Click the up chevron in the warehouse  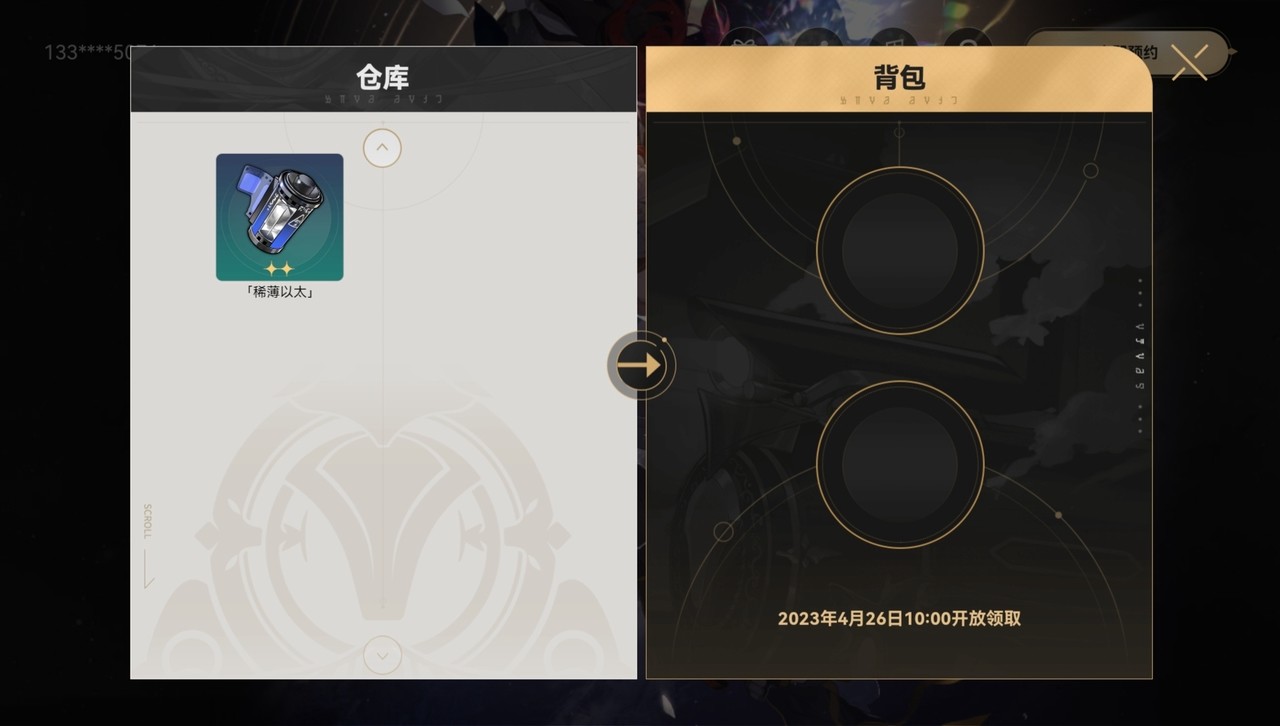(x=382, y=148)
